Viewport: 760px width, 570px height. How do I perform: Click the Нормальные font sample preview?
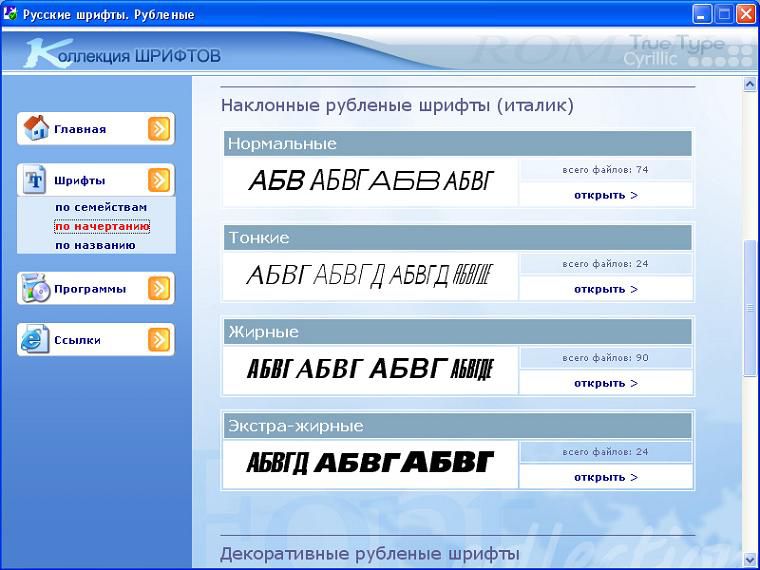click(x=370, y=181)
